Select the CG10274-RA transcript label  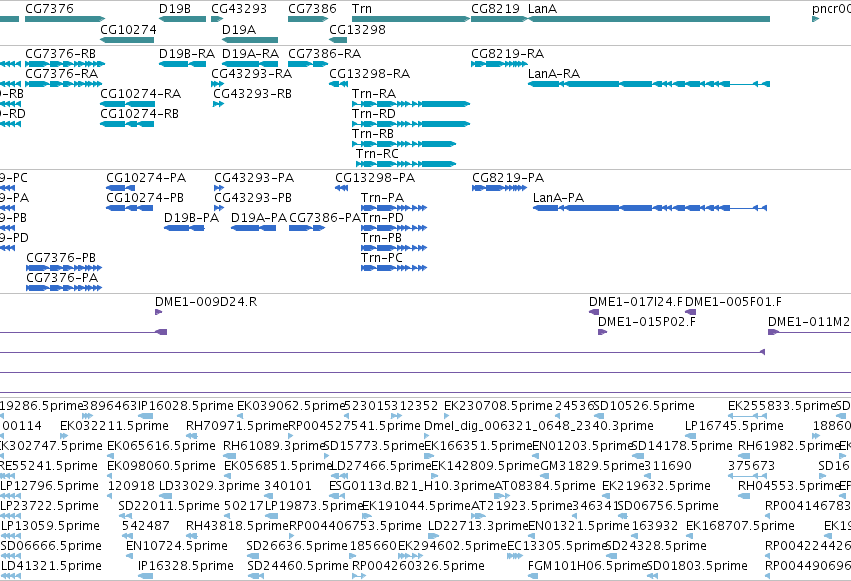pos(141,94)
